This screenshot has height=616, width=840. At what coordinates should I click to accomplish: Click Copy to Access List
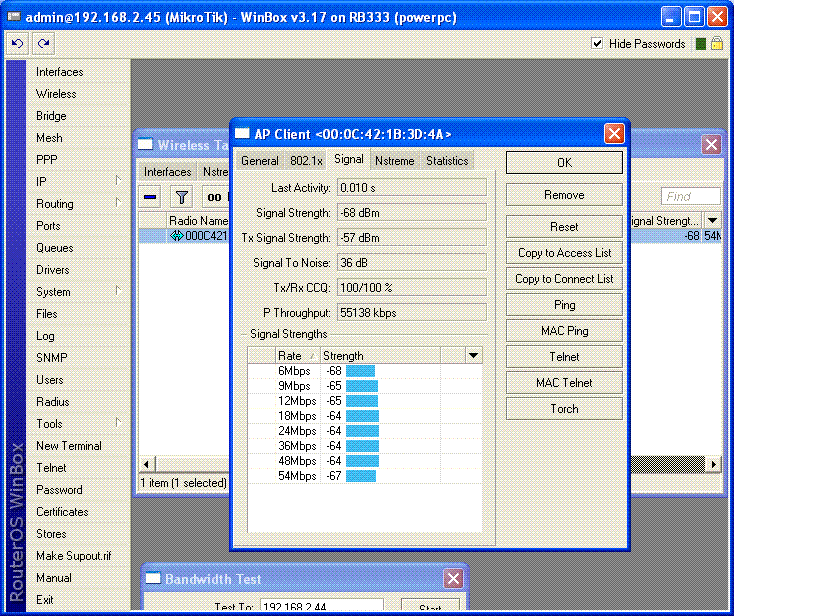(564, 253)
